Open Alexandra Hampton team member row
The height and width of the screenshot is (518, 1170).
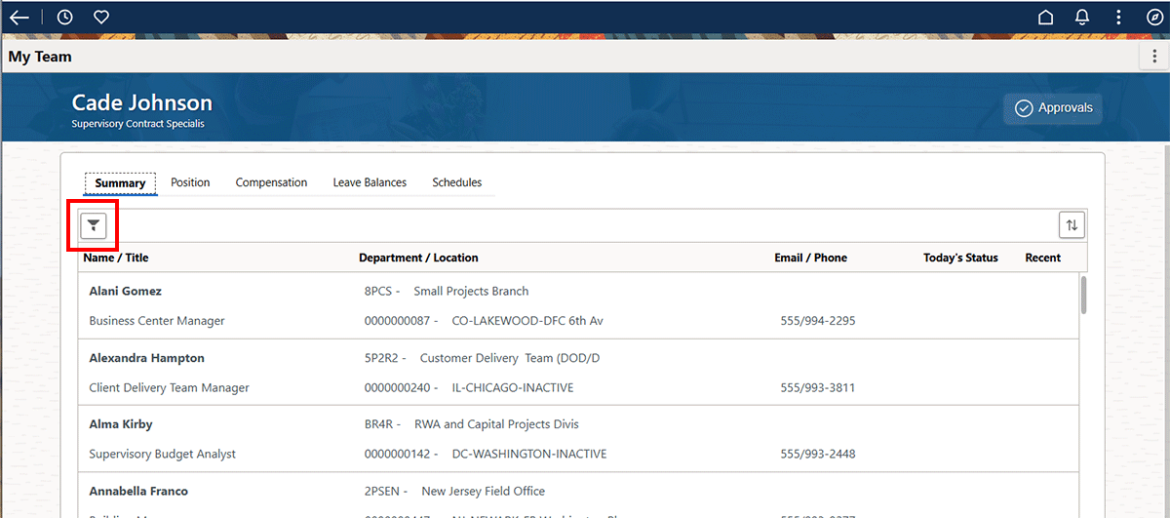coord(578,372)
